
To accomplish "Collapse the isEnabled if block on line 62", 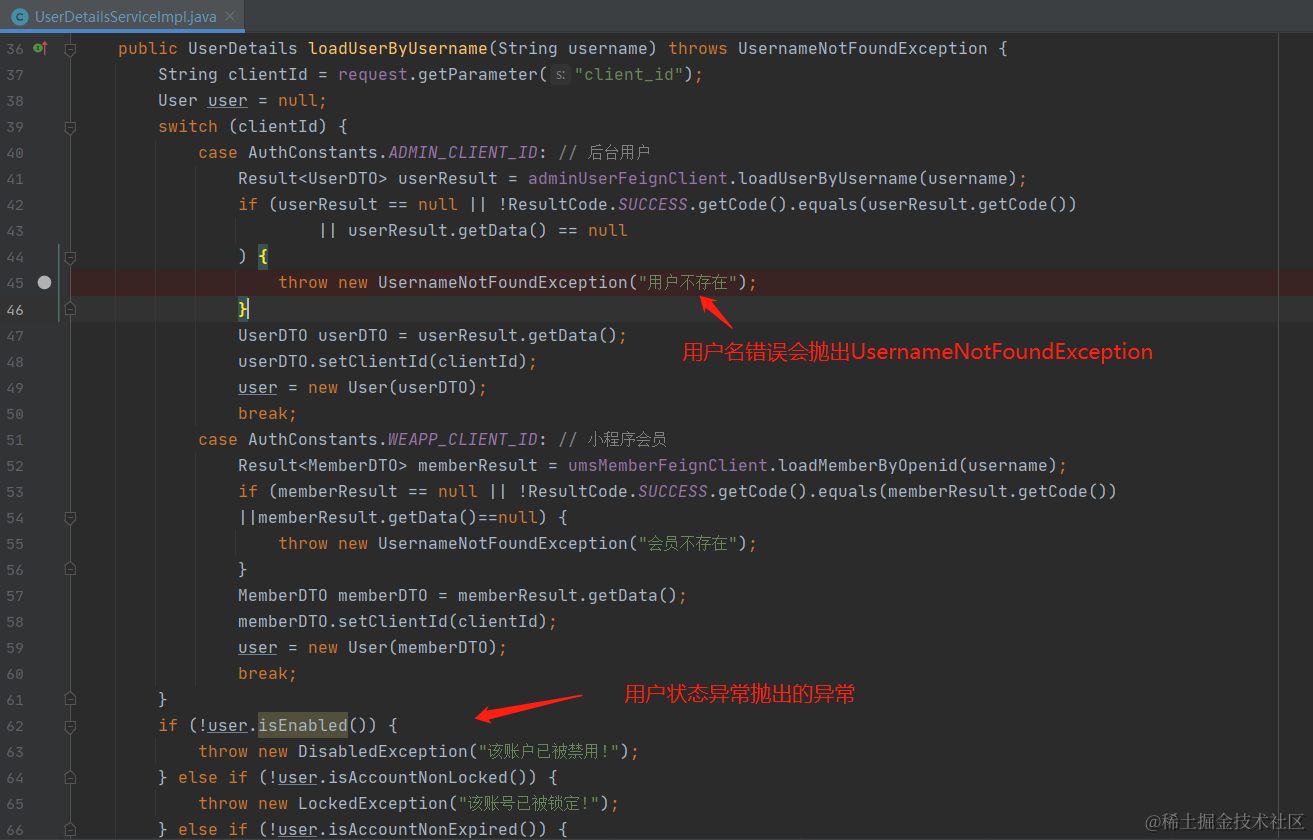I will [70, 725].
